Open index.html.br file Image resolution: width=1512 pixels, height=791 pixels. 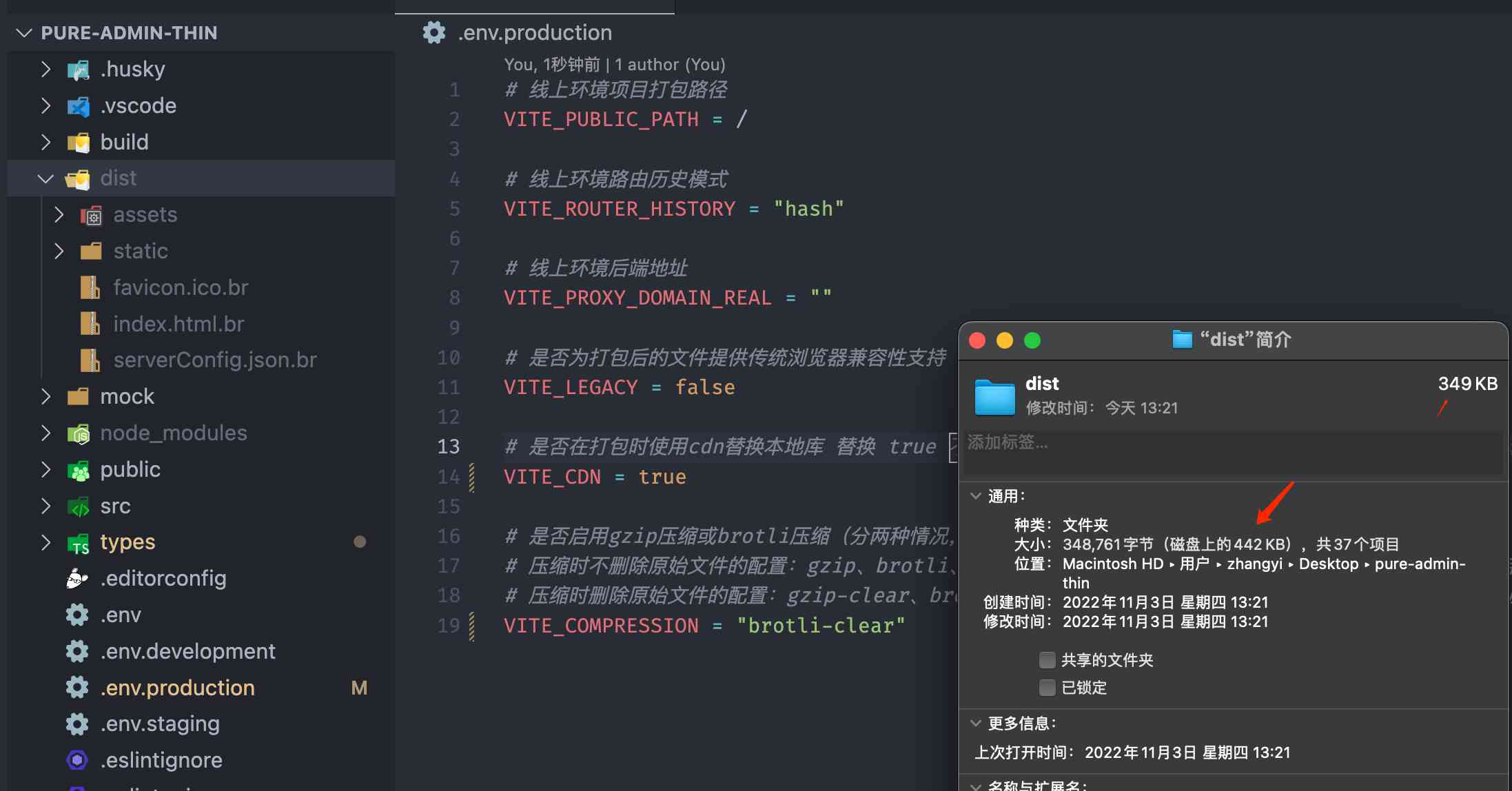click(x=178, y=324)
